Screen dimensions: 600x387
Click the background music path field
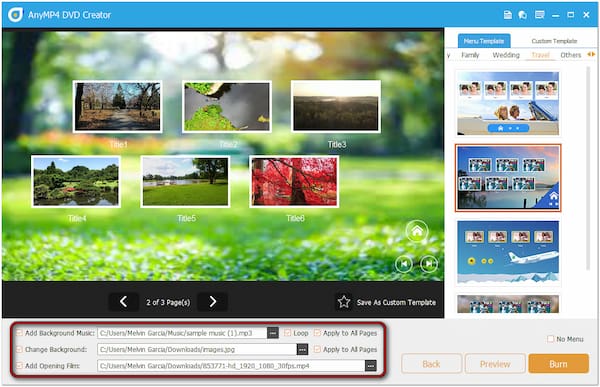point(183,333)
